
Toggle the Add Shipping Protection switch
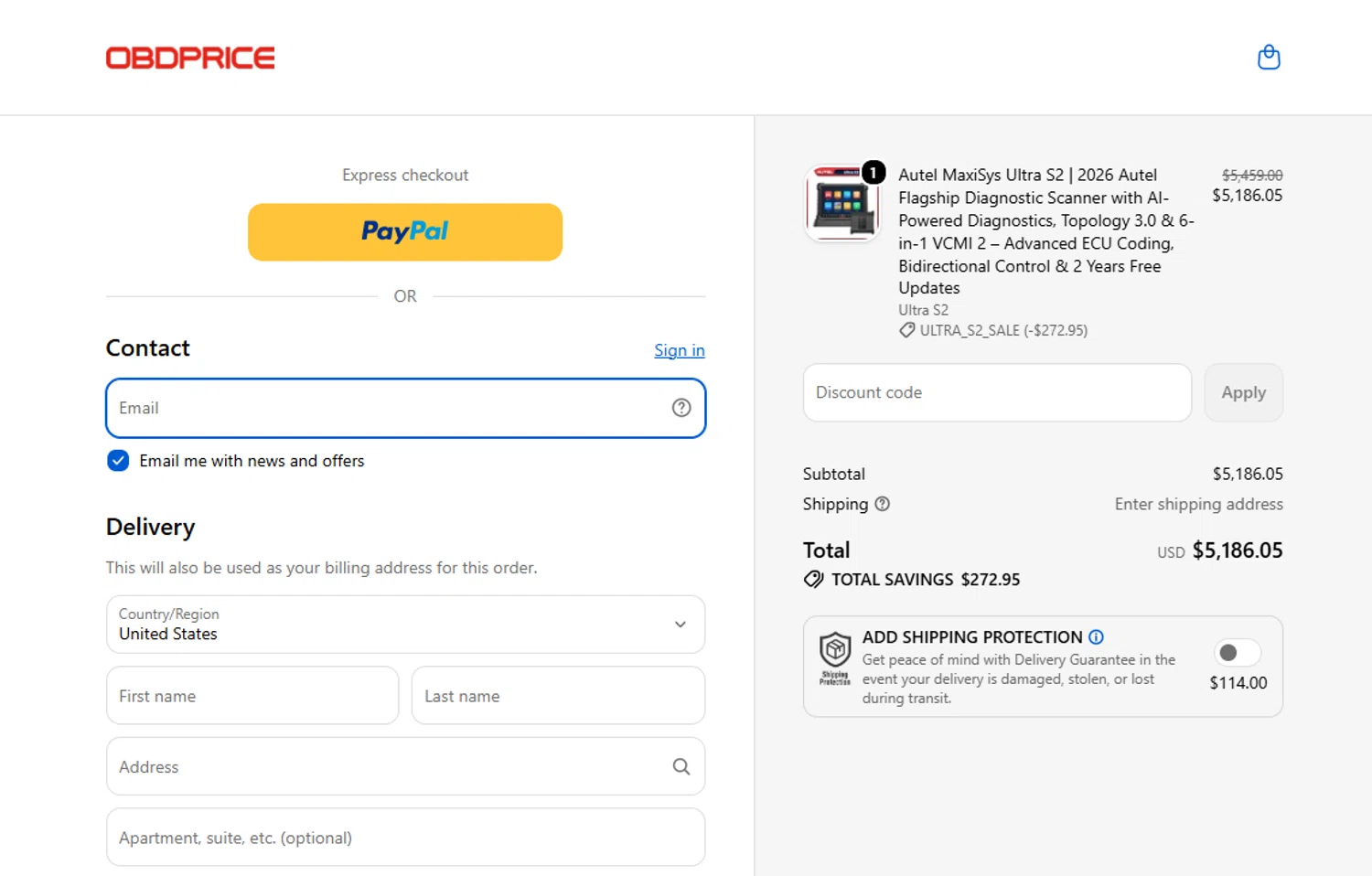click(x=1238, y=653)
